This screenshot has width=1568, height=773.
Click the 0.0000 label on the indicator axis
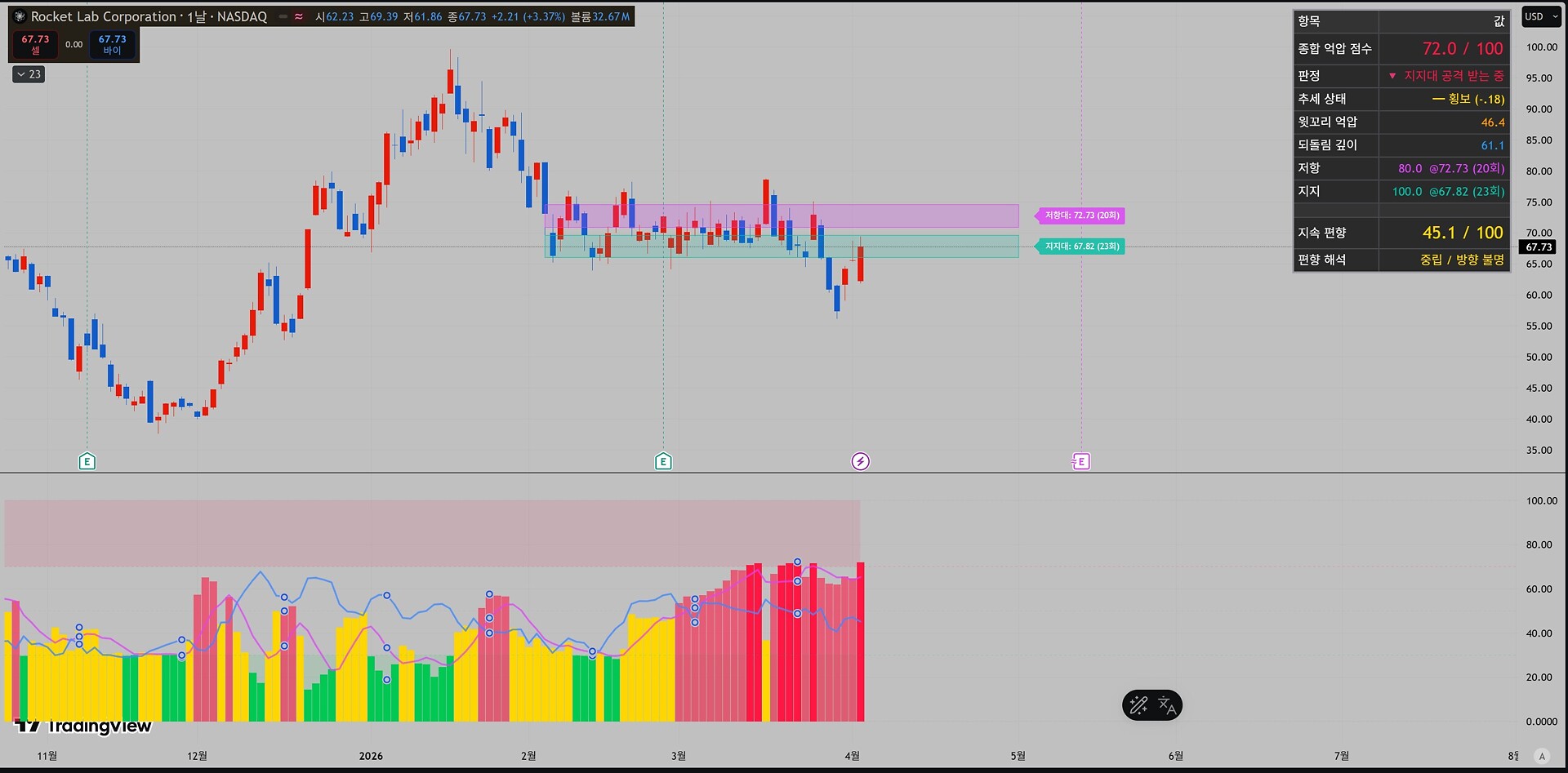[1541, 722]
